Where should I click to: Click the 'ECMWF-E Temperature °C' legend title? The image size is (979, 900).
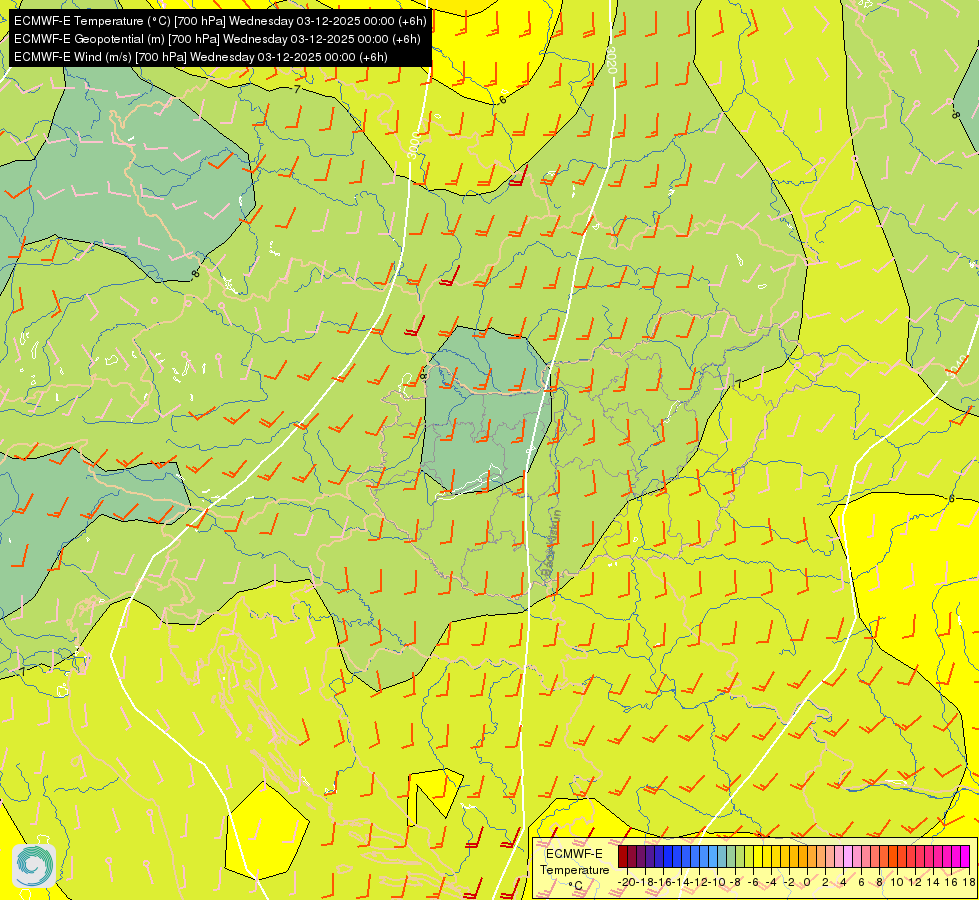pyautogui.click(x=574, y=869)
